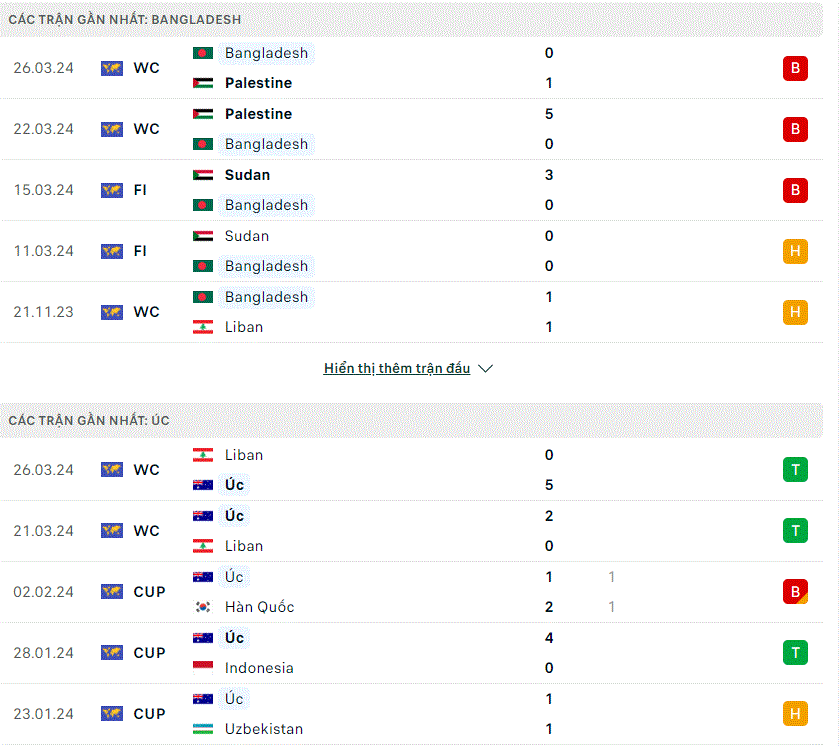Click the green T badge for Liban vs Úc 26.03.24

click(x=795, y=470)
